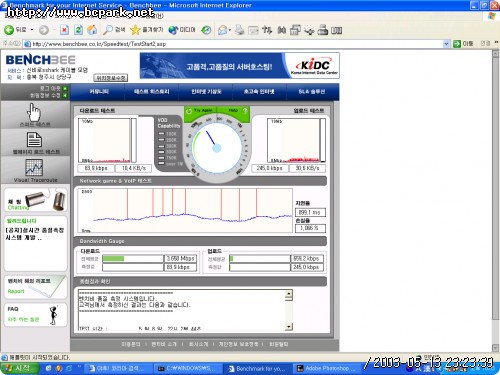This screenshot has width=500, height=375.
Task: Open the Search magnifier in IE toolbar
Action: pos(108,30)
